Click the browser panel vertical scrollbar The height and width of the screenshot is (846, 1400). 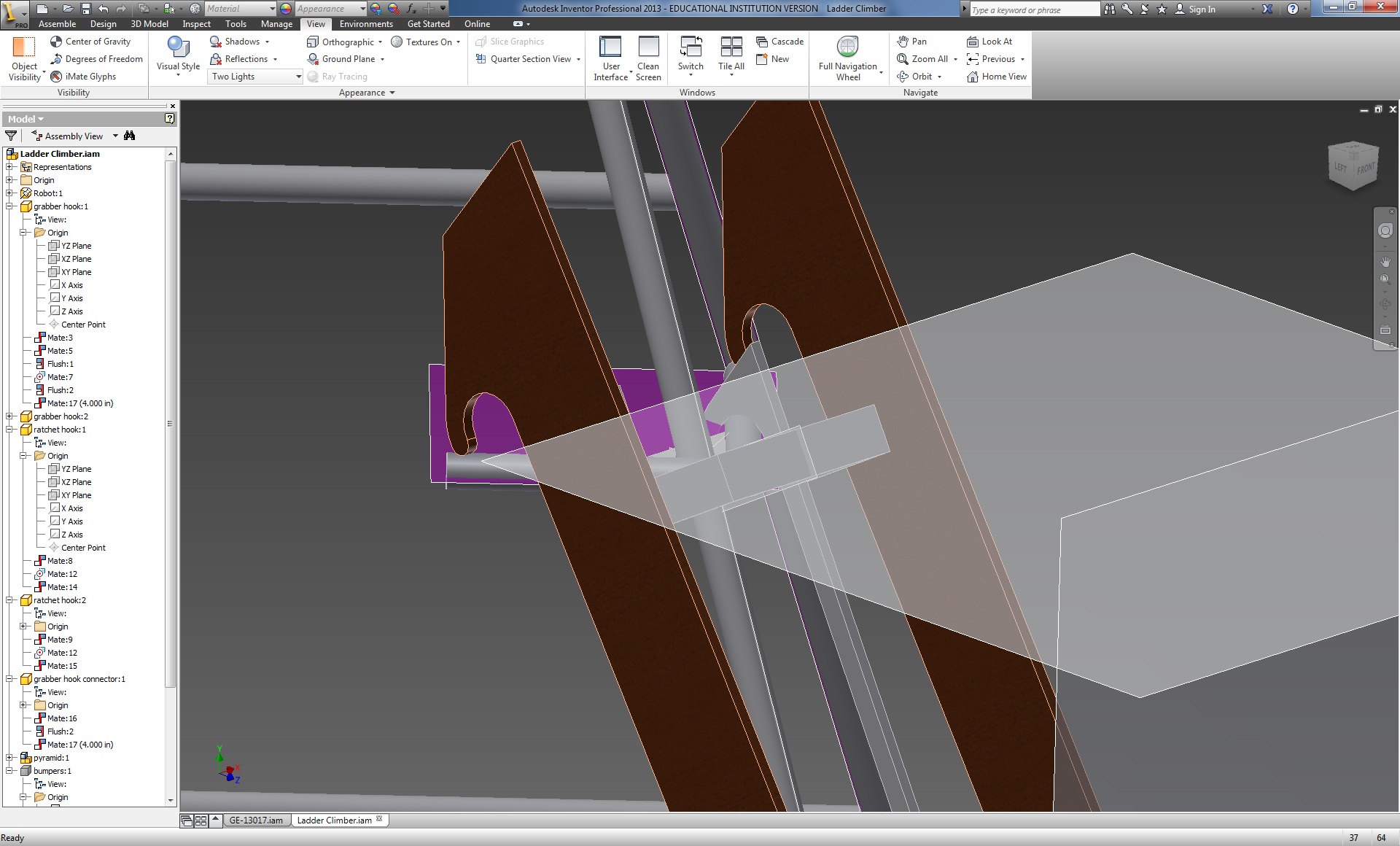coord(171,423)
